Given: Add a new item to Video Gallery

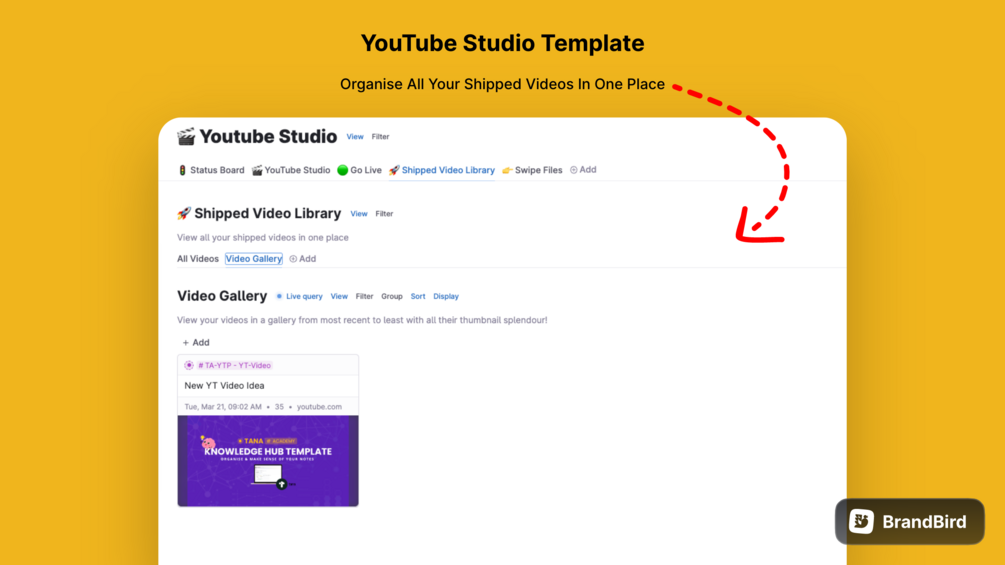Looking at the screenshot, I should point(196,343).
